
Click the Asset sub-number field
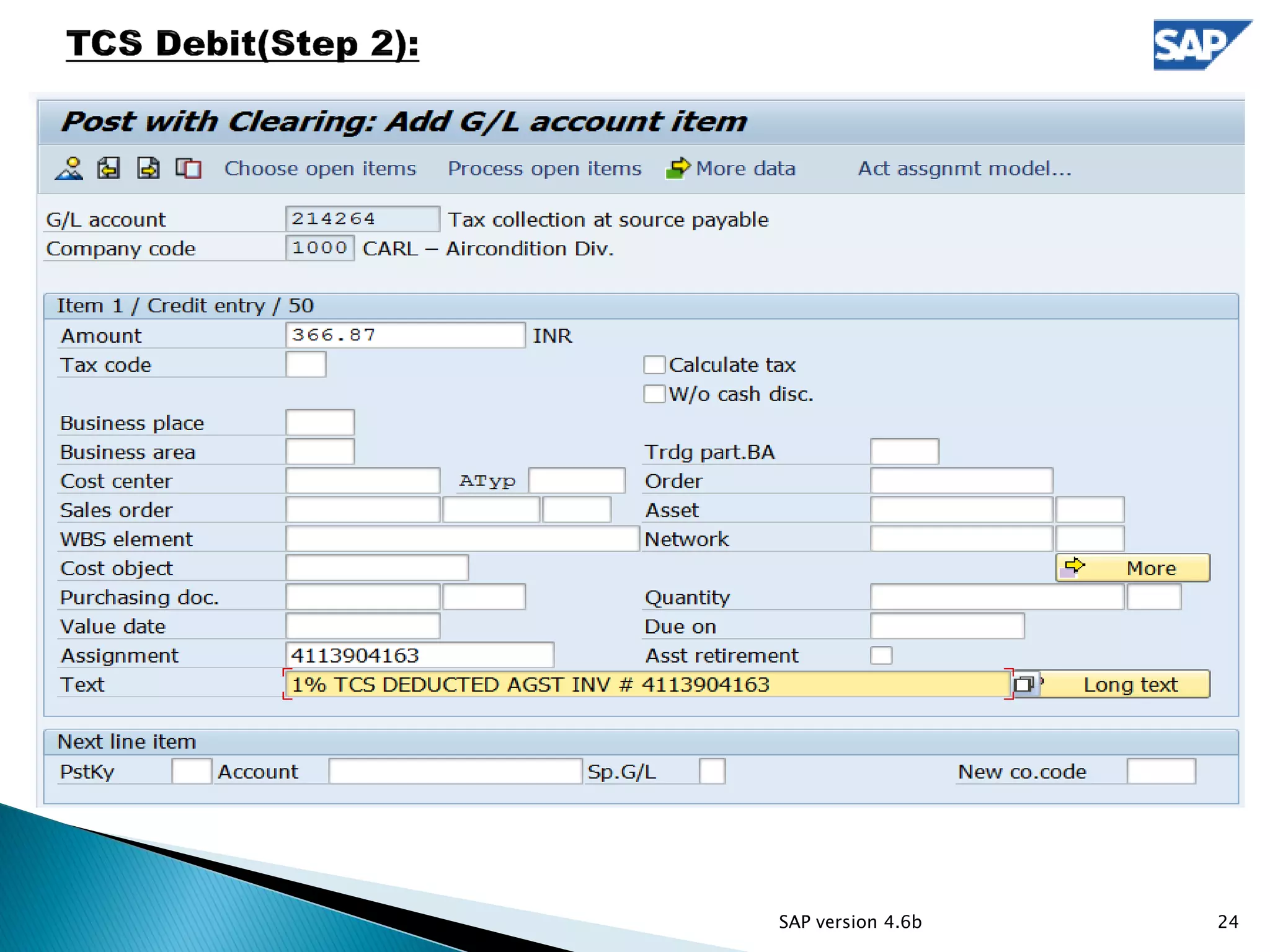tap(1090, 510)
